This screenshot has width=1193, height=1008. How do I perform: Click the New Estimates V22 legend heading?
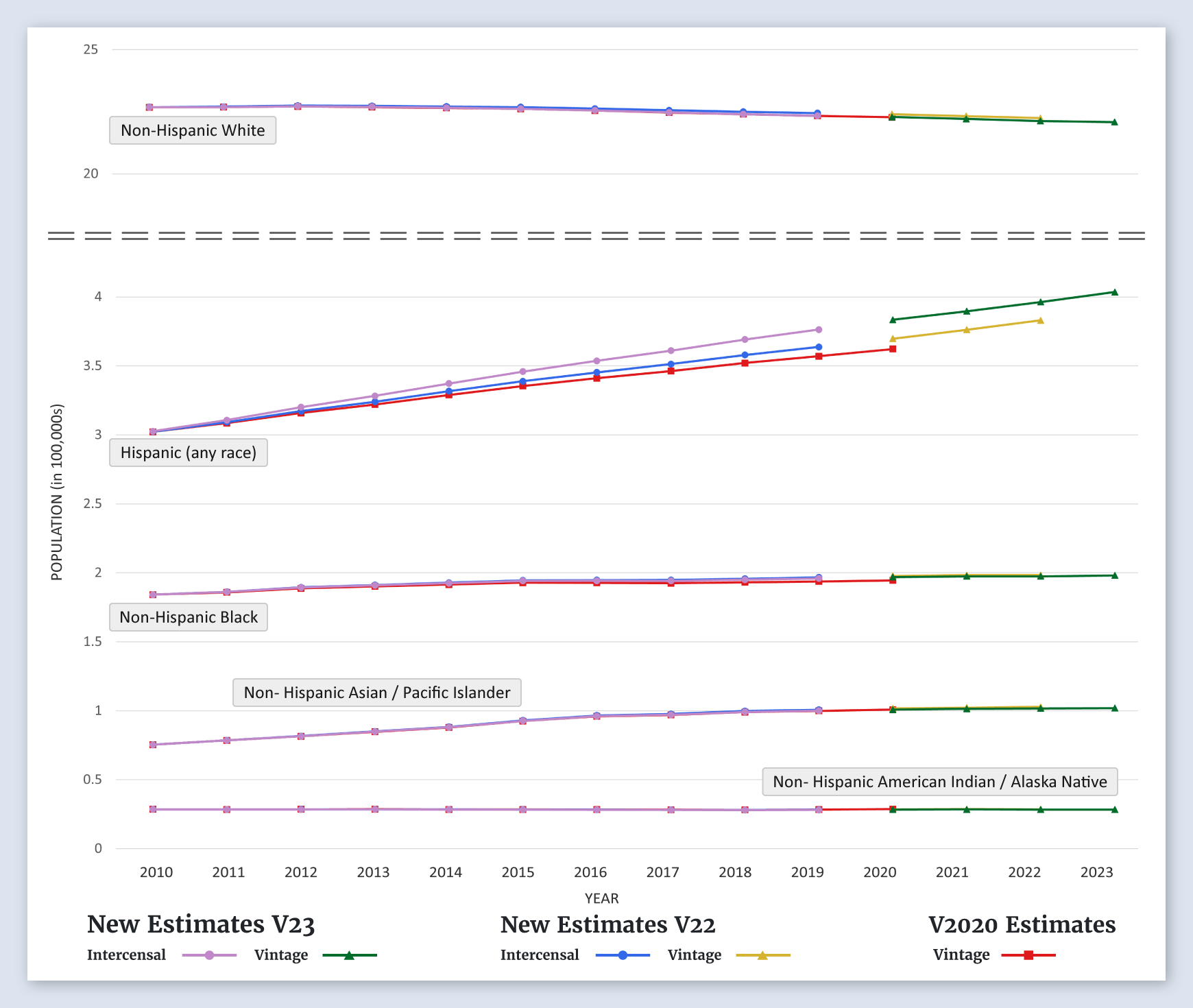point(607,924)
